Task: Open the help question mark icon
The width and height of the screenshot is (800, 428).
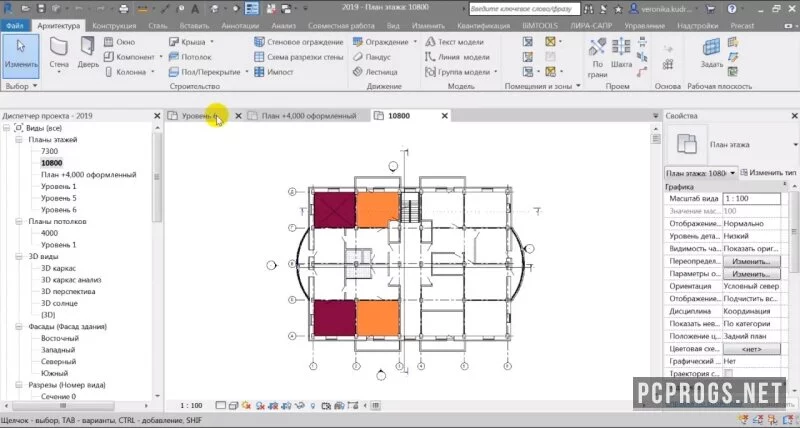Action: click(732, 9)
